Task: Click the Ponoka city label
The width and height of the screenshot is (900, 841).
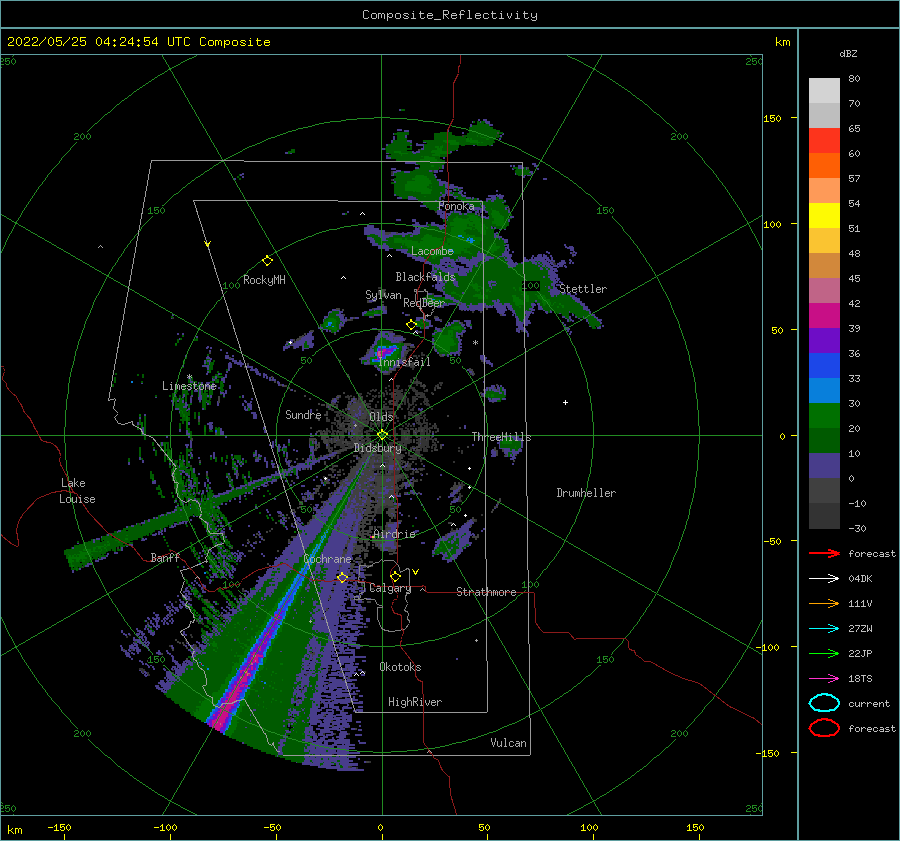Action: [x=456, y=206]
